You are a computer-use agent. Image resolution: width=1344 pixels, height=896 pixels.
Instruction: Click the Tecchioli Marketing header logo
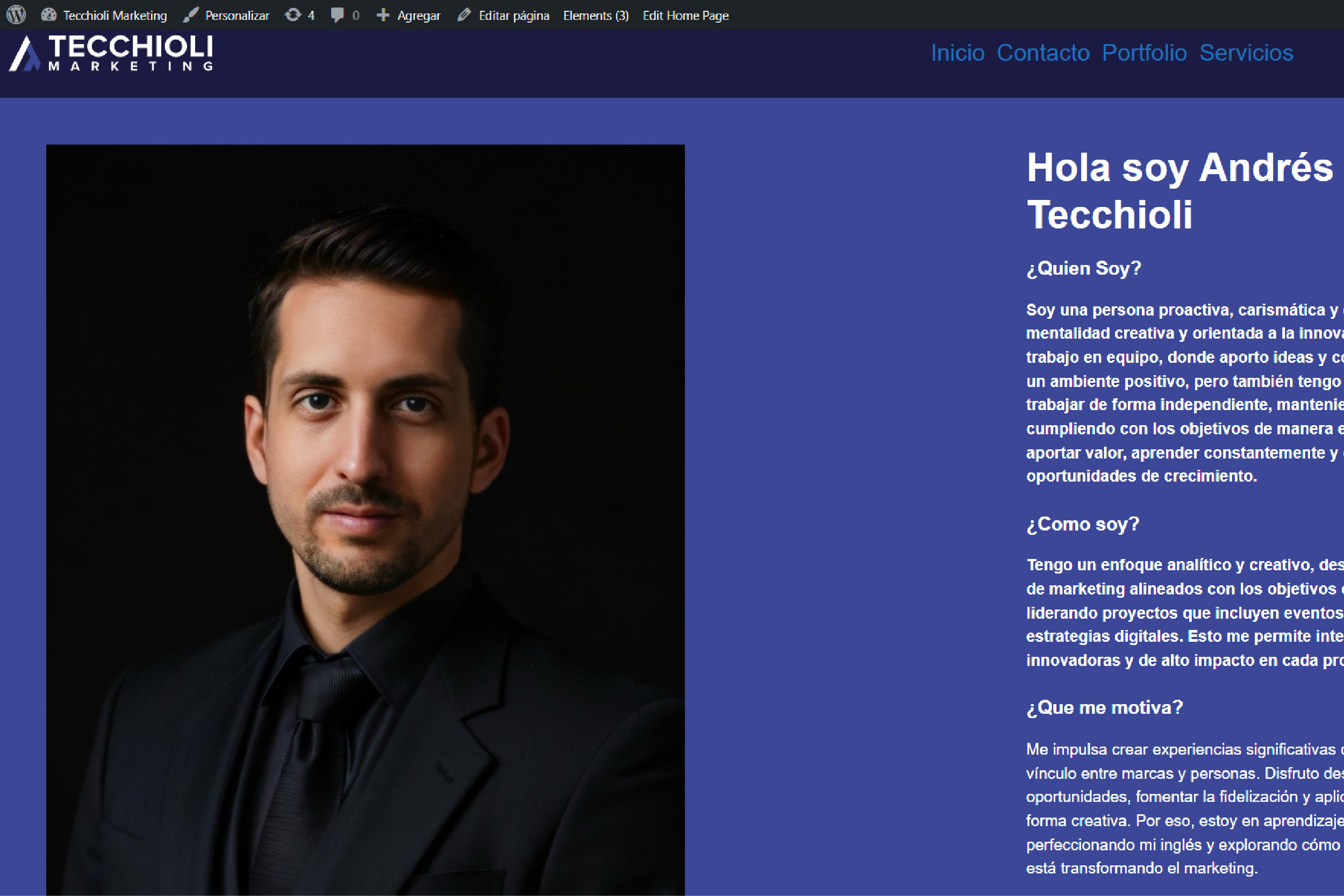coord(111,53)
